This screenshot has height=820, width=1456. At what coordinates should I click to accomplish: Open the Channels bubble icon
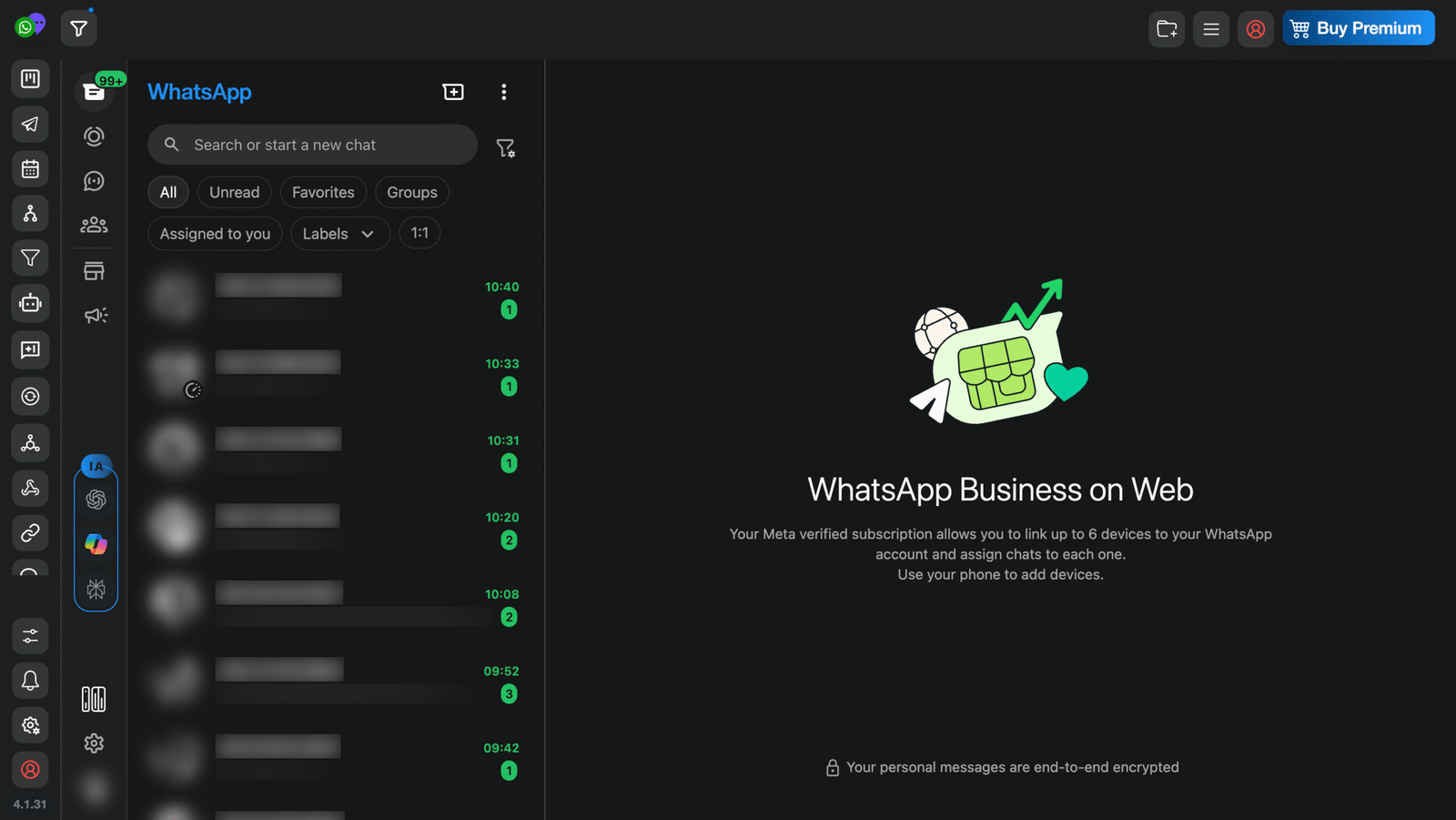pos(94,181)
